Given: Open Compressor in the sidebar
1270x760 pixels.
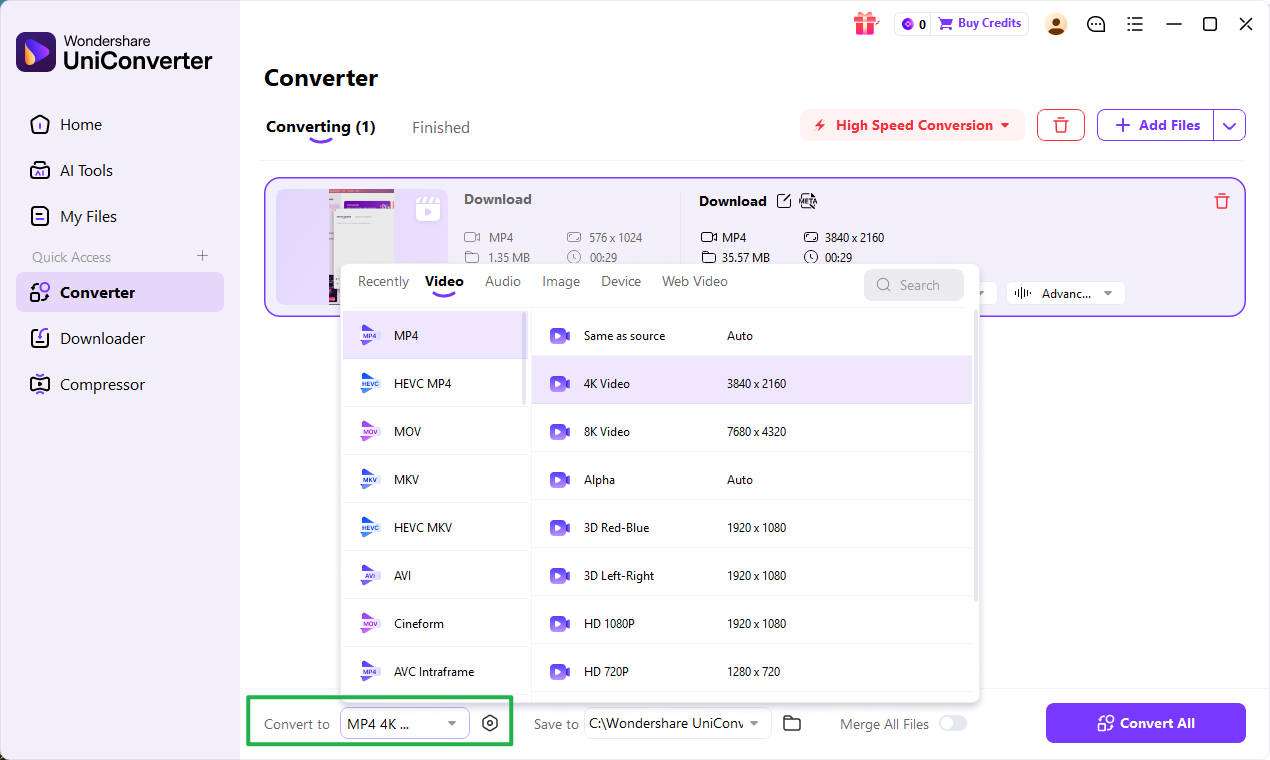Looking at the screenshot, I should coord(120,384).
